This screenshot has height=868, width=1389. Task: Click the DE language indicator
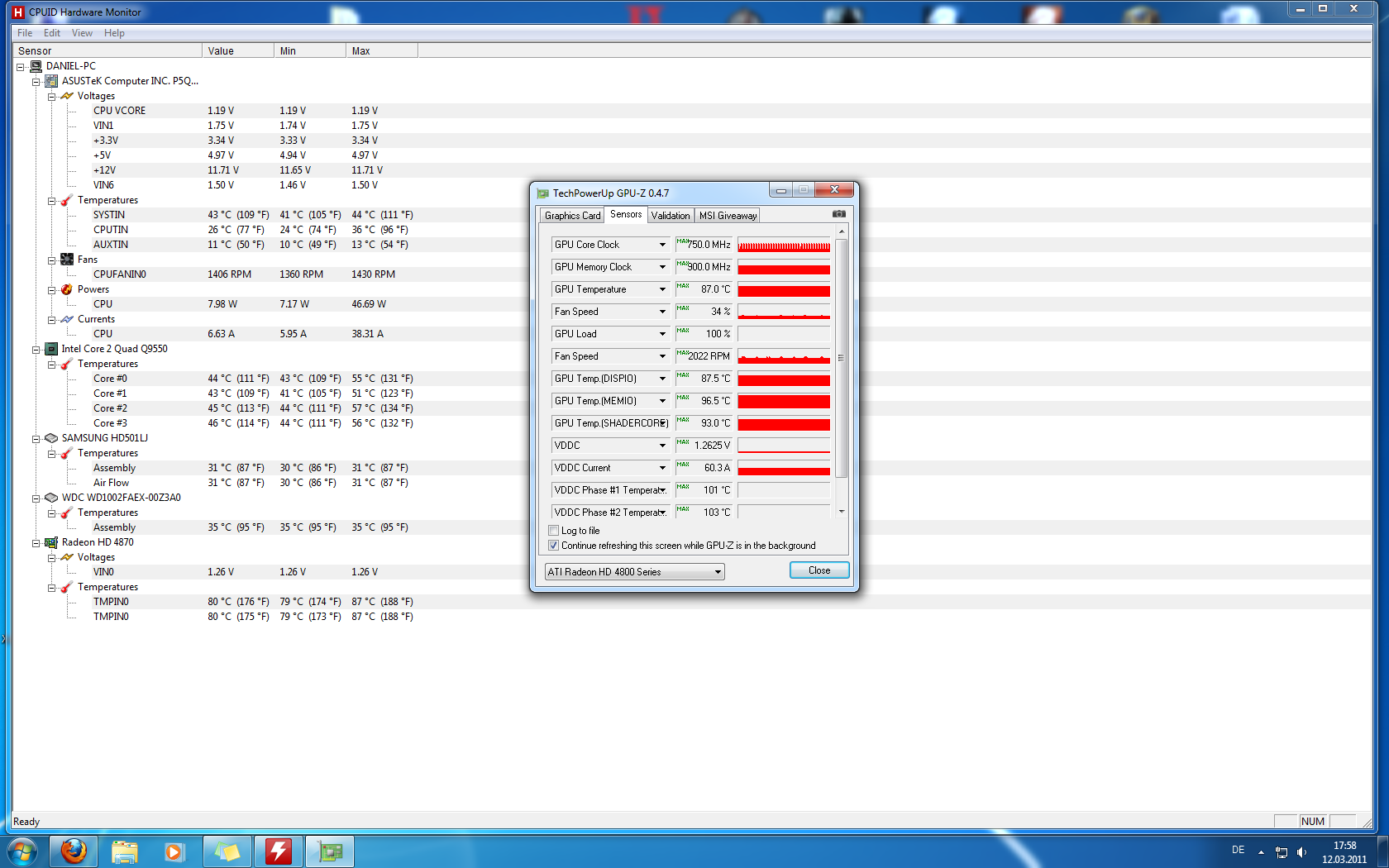[x=1238, y=850]
